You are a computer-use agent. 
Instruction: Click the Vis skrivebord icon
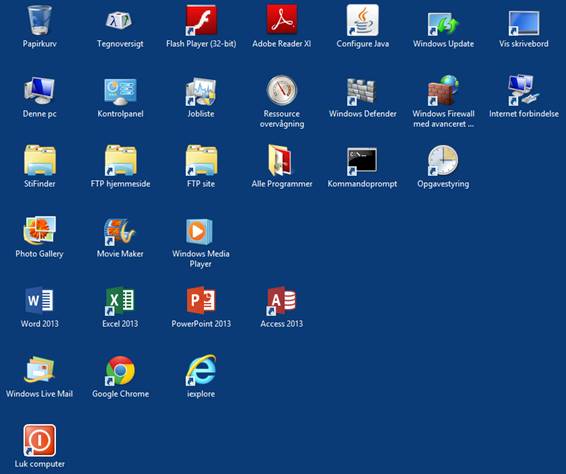[524, 23]
